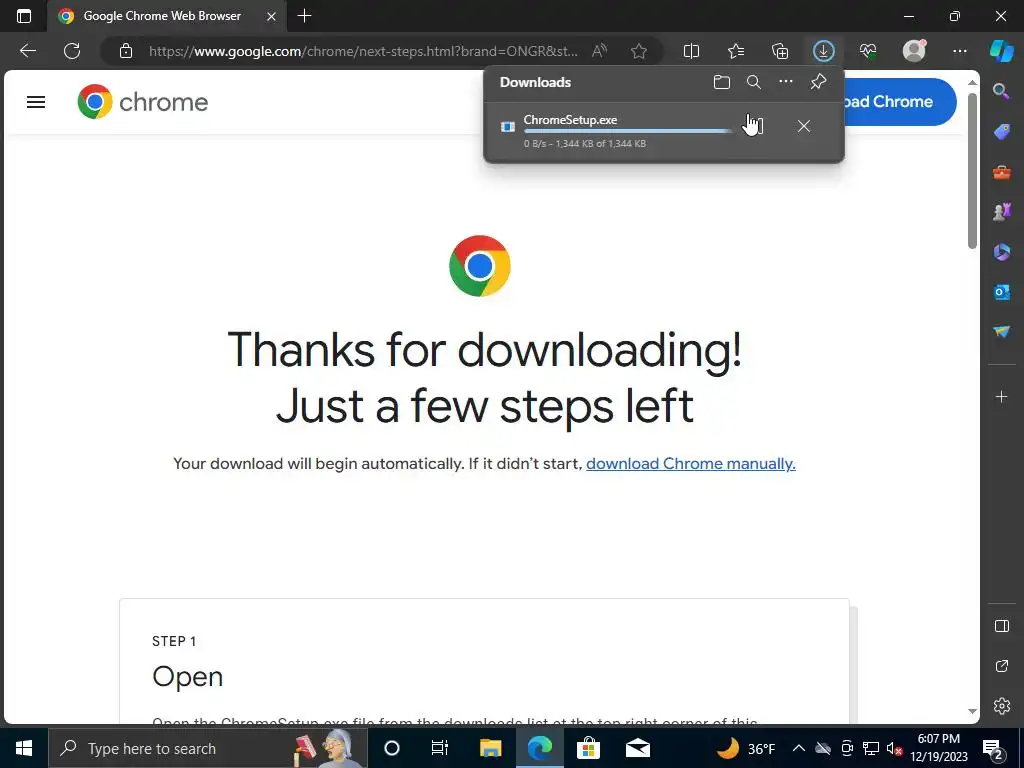Viewport: 1024px width, 768px height.
Task: Open Browser essentials heart icon
Action: pos(868,51)
